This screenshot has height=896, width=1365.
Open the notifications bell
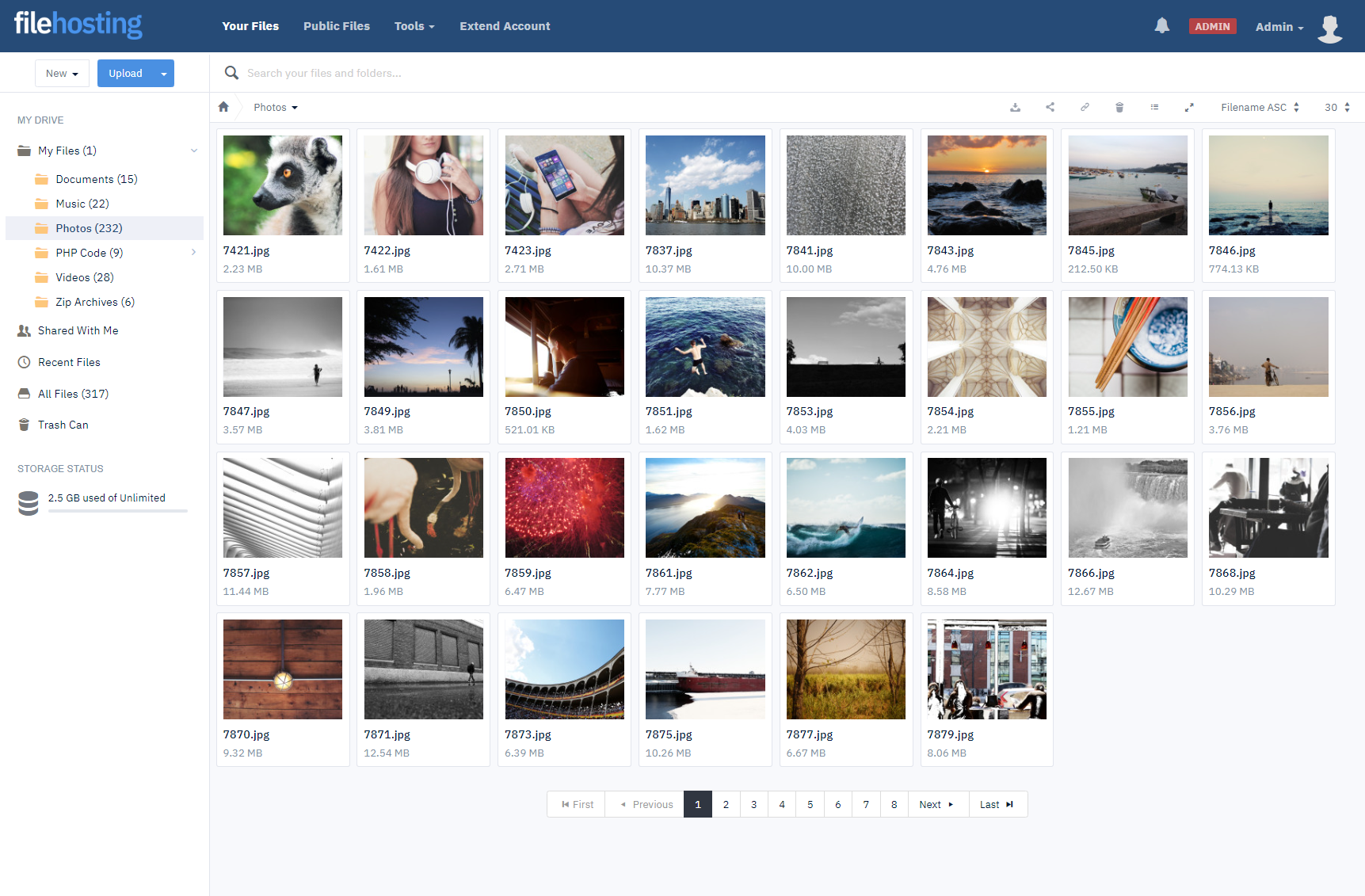(x=1161, y=26)
